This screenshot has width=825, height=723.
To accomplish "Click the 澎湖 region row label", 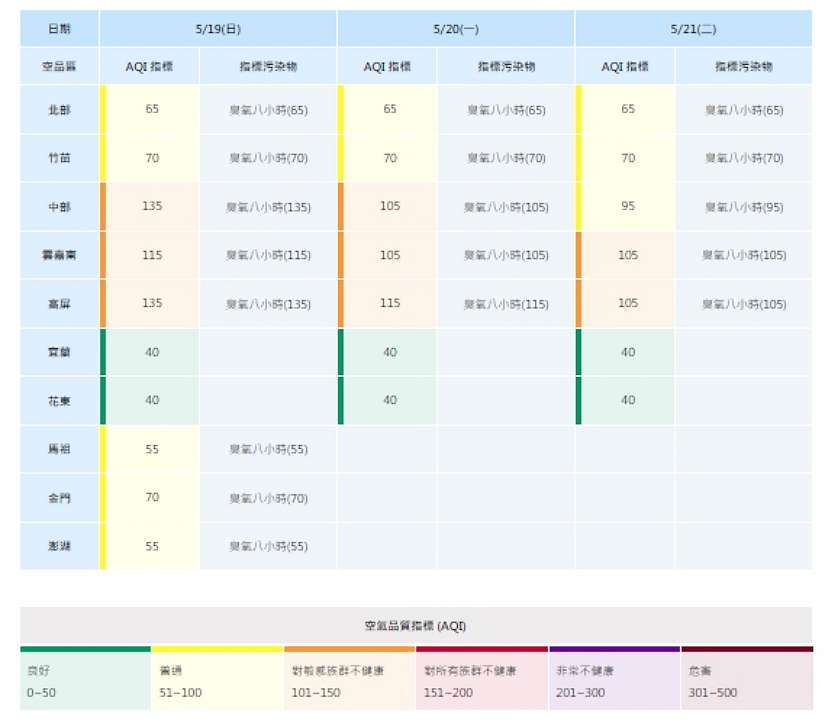I will point(59,547).
